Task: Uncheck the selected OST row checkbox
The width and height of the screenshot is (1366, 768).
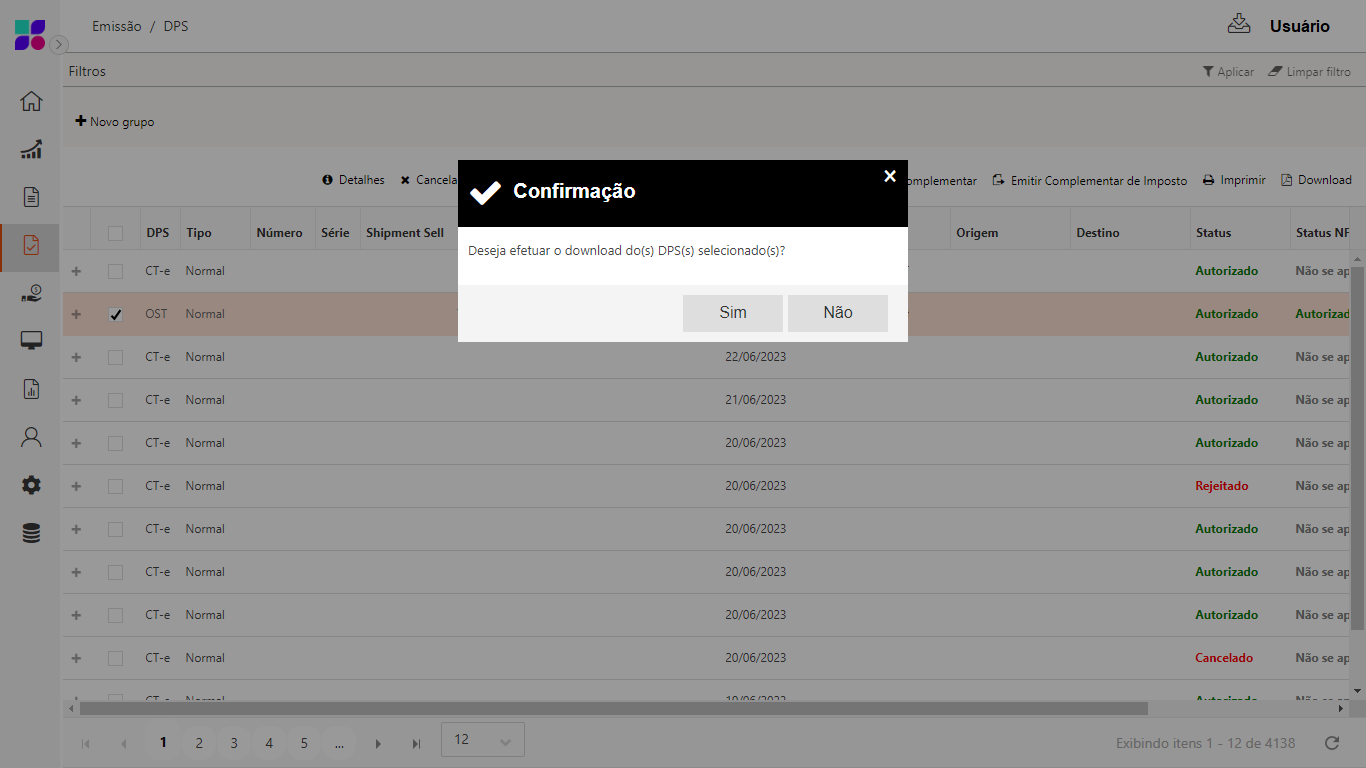Action: point(116,314)
